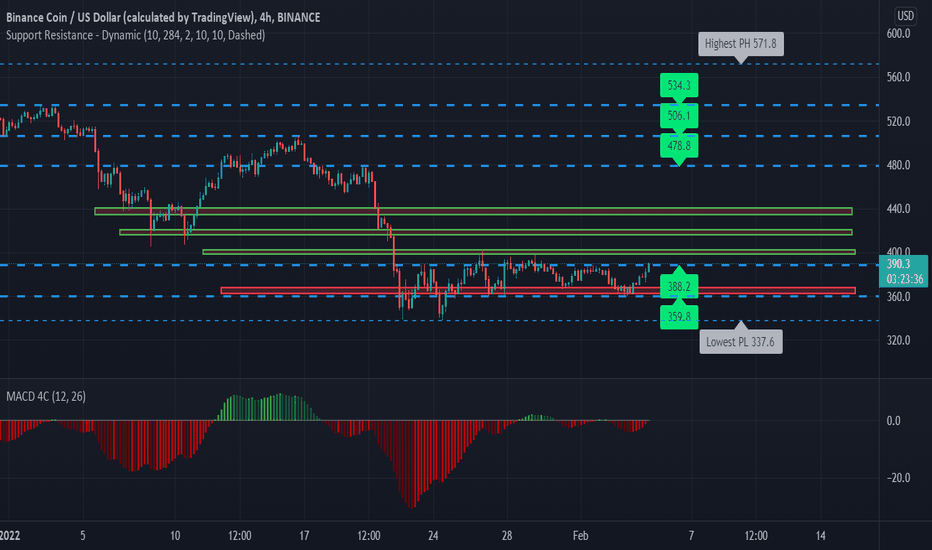The width and height of the screenshot is (932, 550).
Task: Click the date axis label 28
Action: click(506, 536)
